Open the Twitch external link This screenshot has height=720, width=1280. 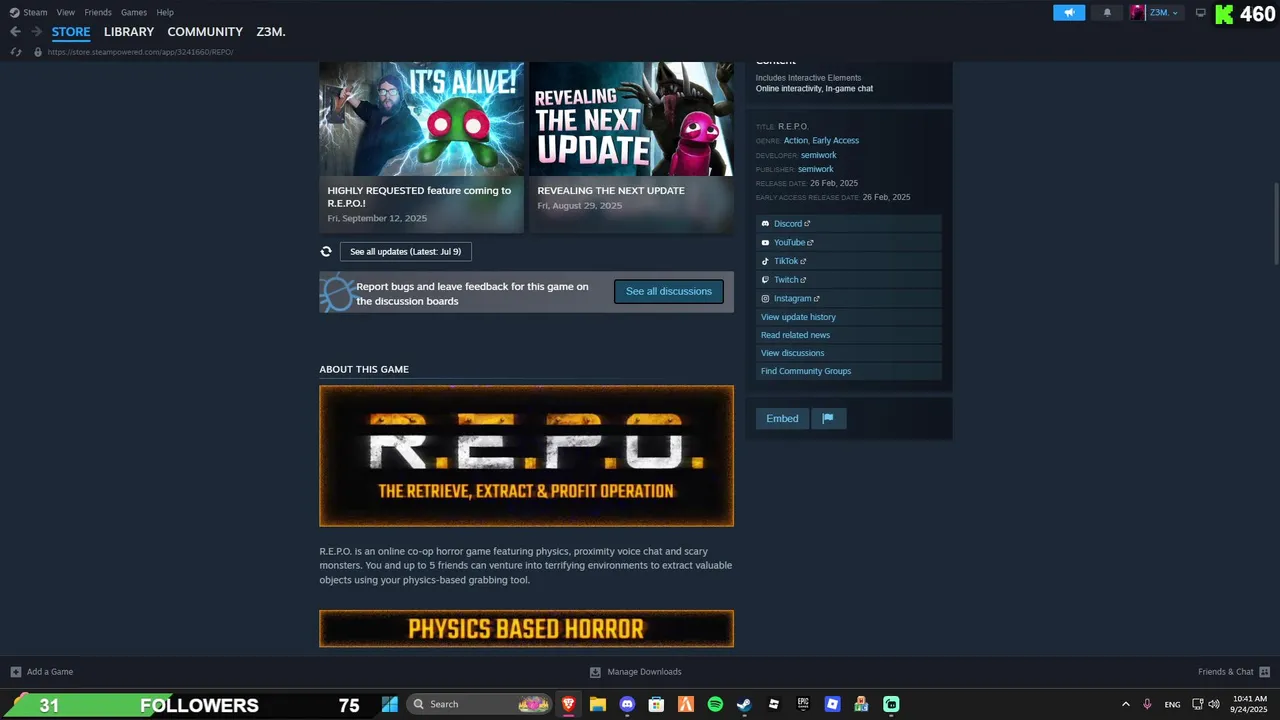(x=849, y=280)
